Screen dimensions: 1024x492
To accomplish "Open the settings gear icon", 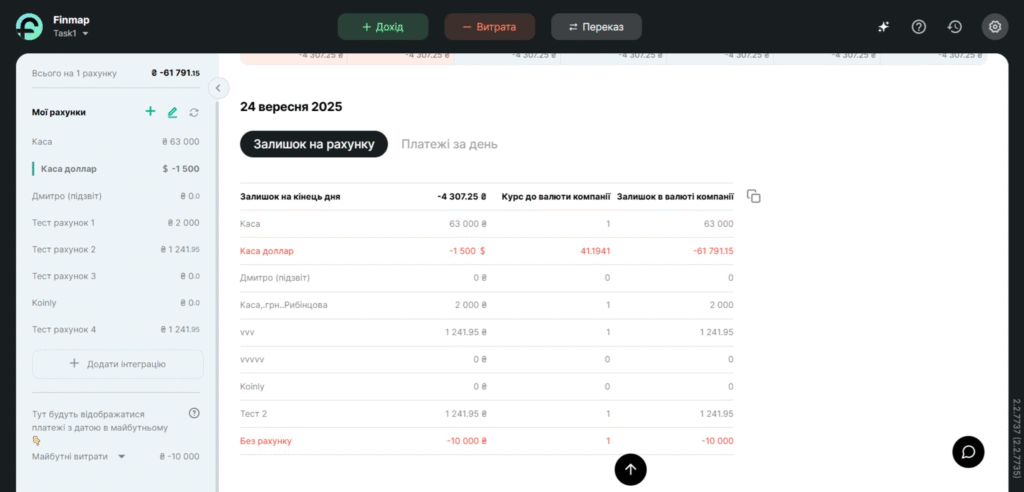I will click(x=995, y=27).
